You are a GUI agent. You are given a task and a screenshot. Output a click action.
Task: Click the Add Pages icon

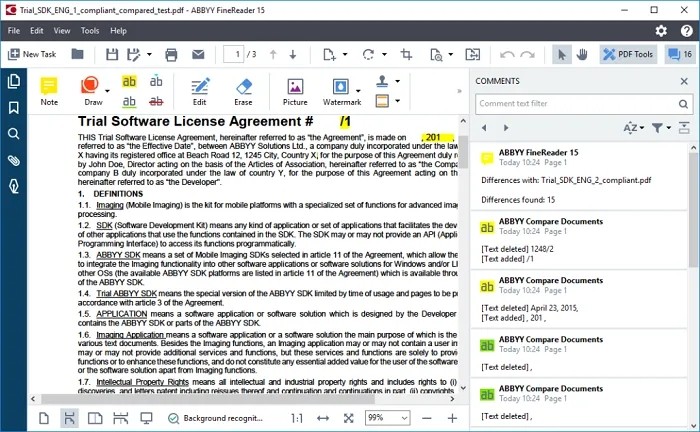coord(329,54)
